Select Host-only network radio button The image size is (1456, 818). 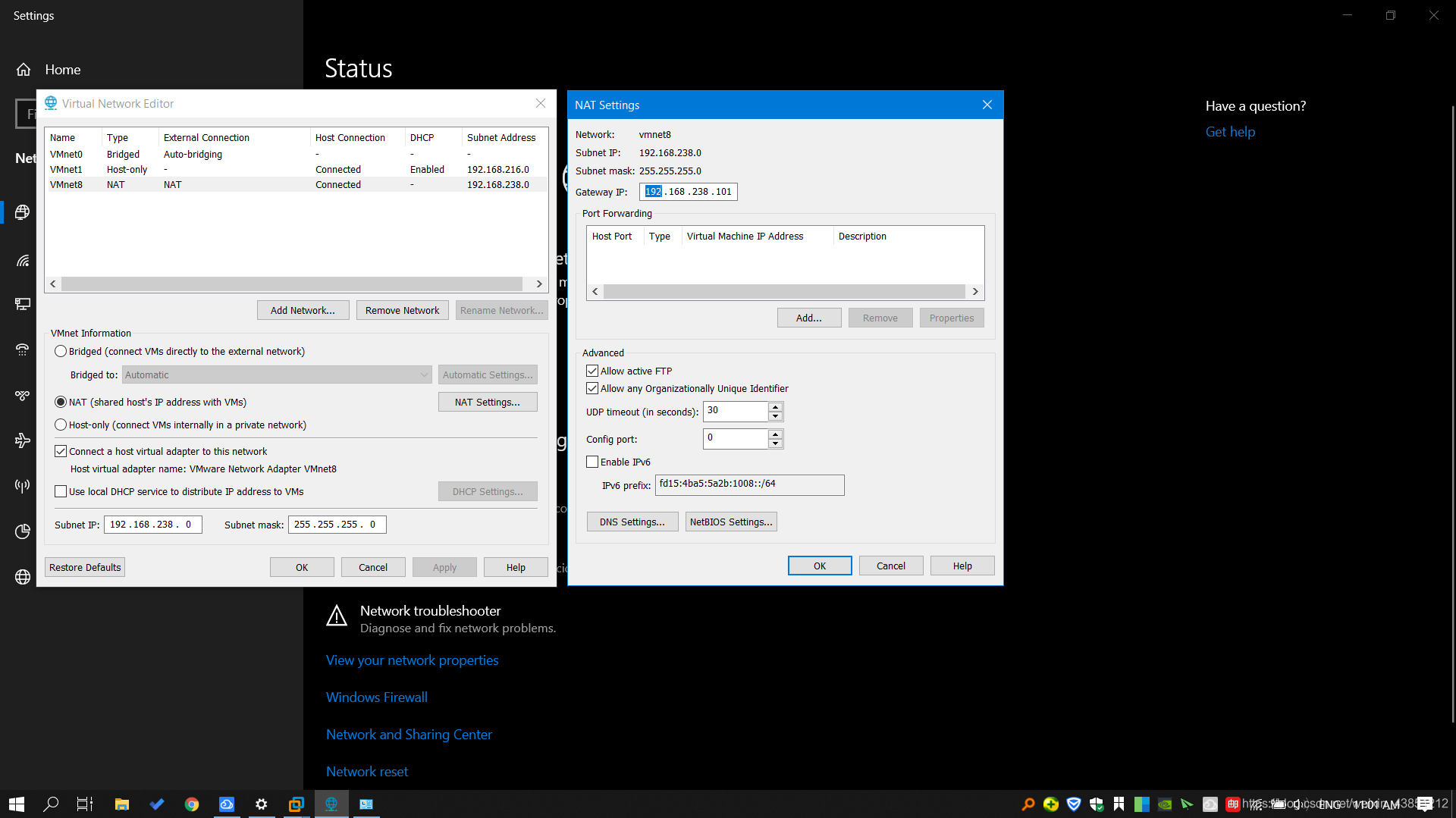coord(61,425)
